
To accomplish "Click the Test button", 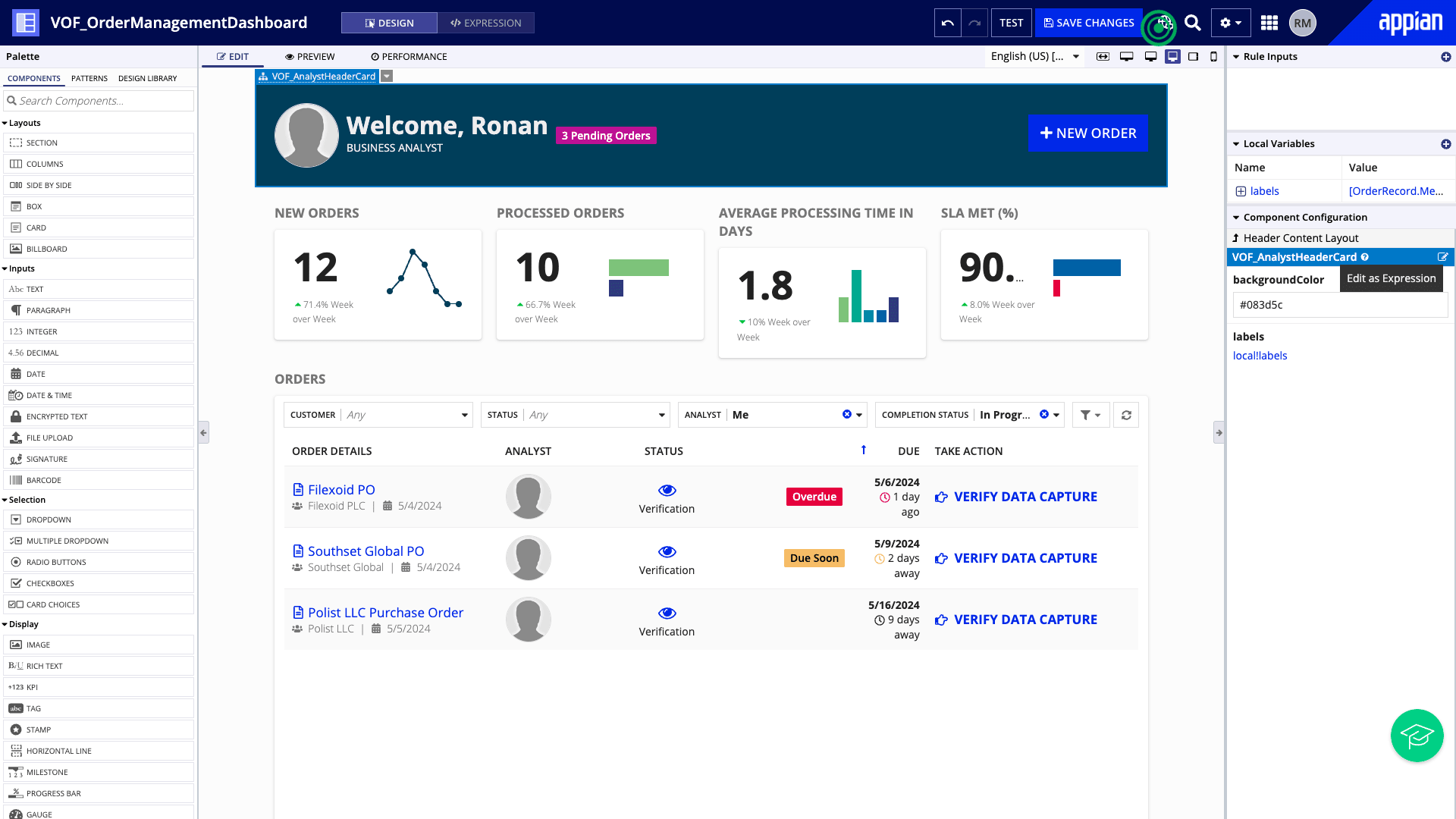I will click(x=1011, y=23).
